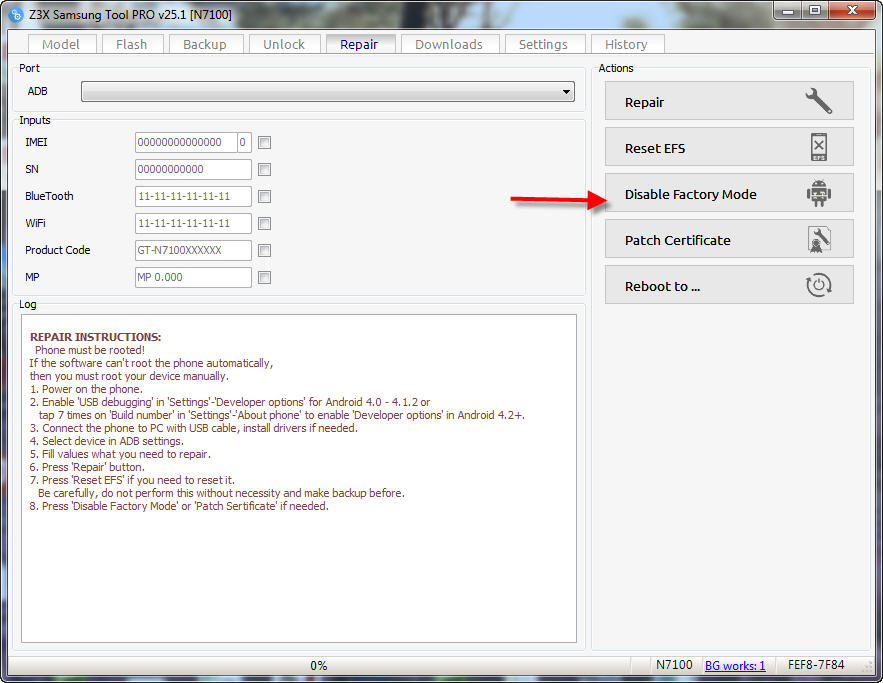Enable the IMEI checkbox
The image size is (883, 683).
(x=264, y=142)
